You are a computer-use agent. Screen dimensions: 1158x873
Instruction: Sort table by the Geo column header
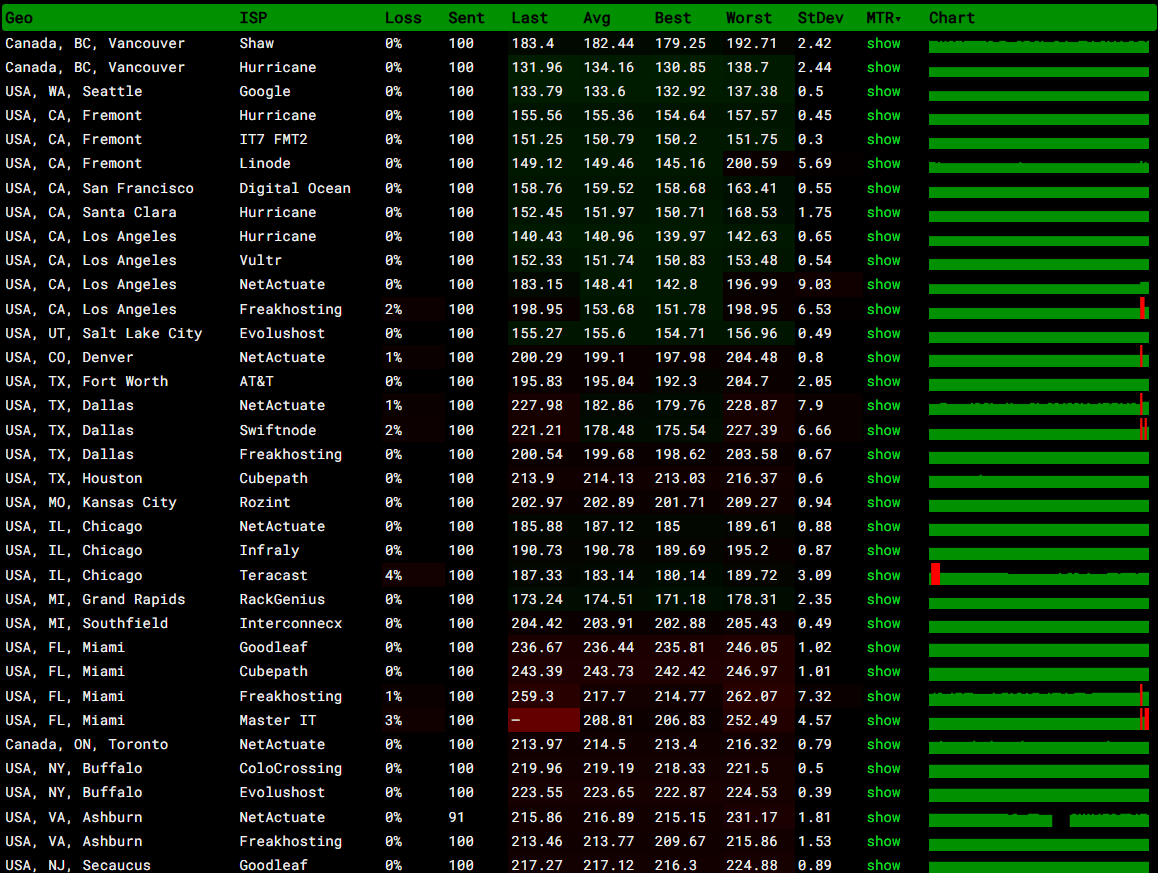tap(19, 18)
